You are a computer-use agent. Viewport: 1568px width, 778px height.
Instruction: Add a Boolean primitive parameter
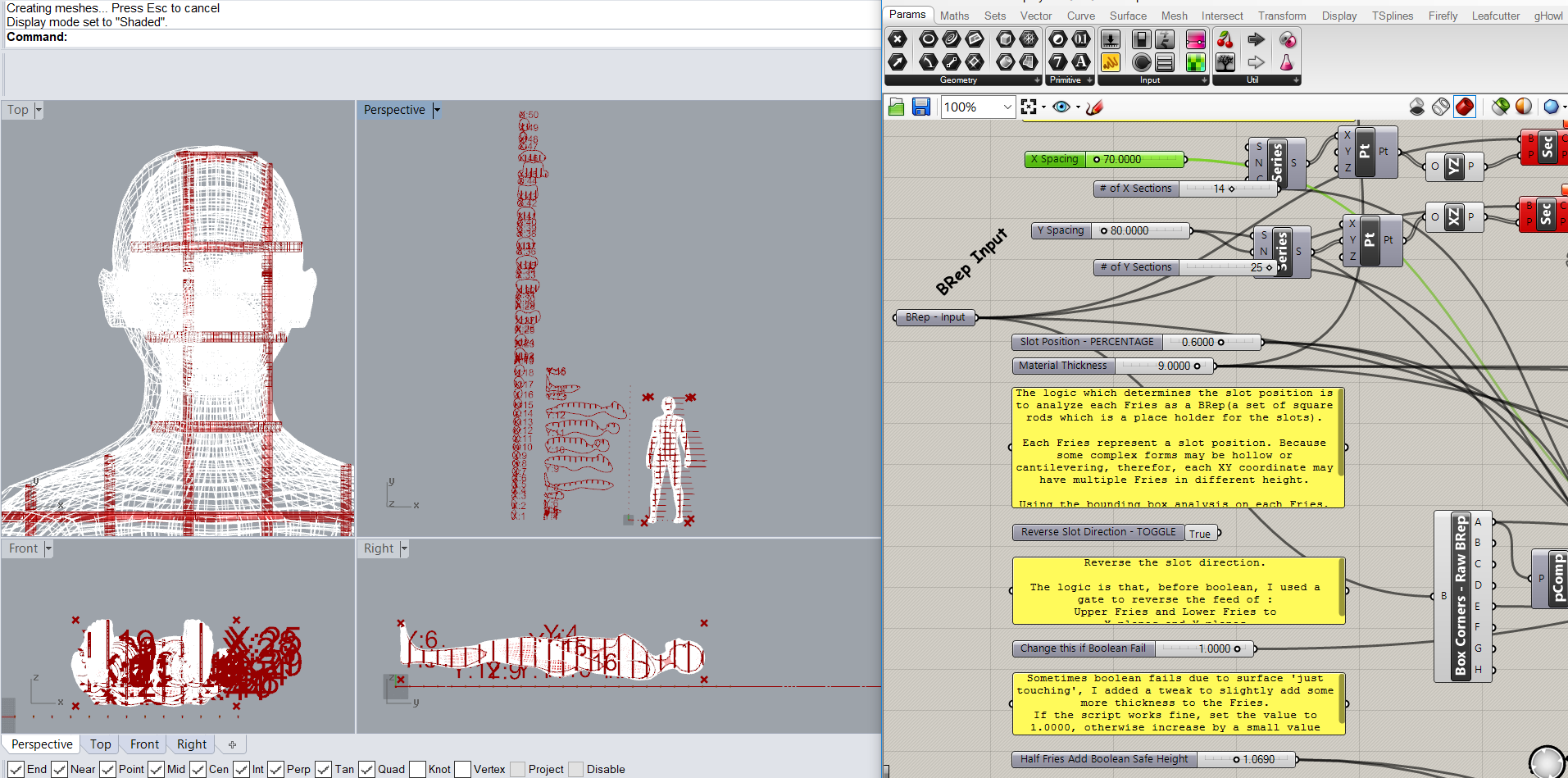click(1058, 39)
